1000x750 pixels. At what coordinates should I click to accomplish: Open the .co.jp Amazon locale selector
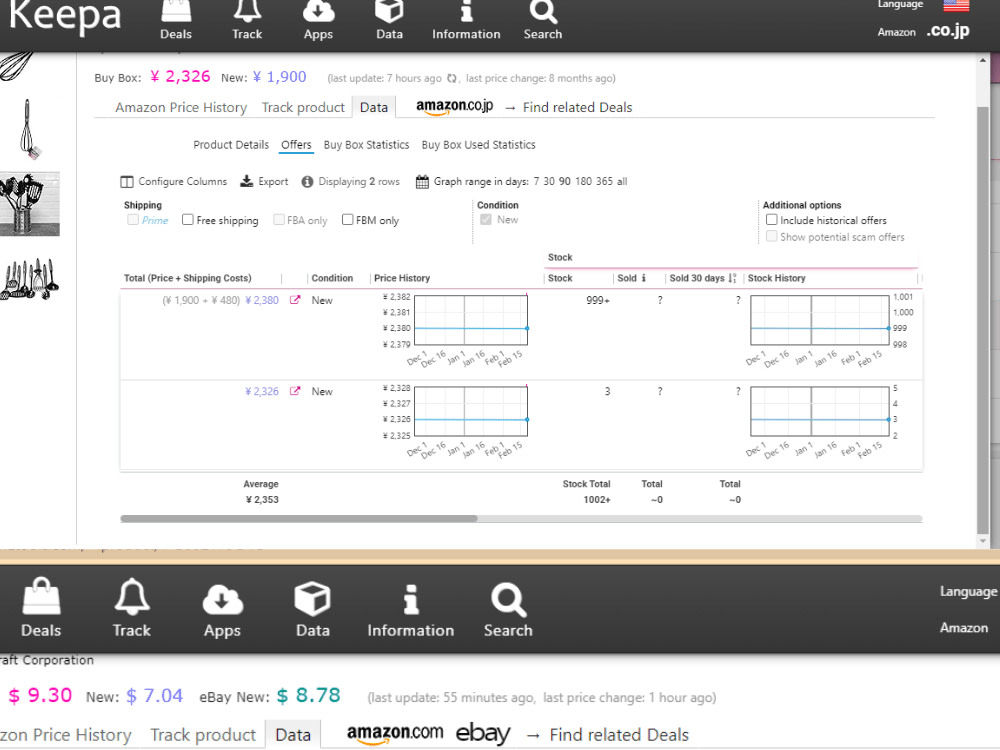948,31
